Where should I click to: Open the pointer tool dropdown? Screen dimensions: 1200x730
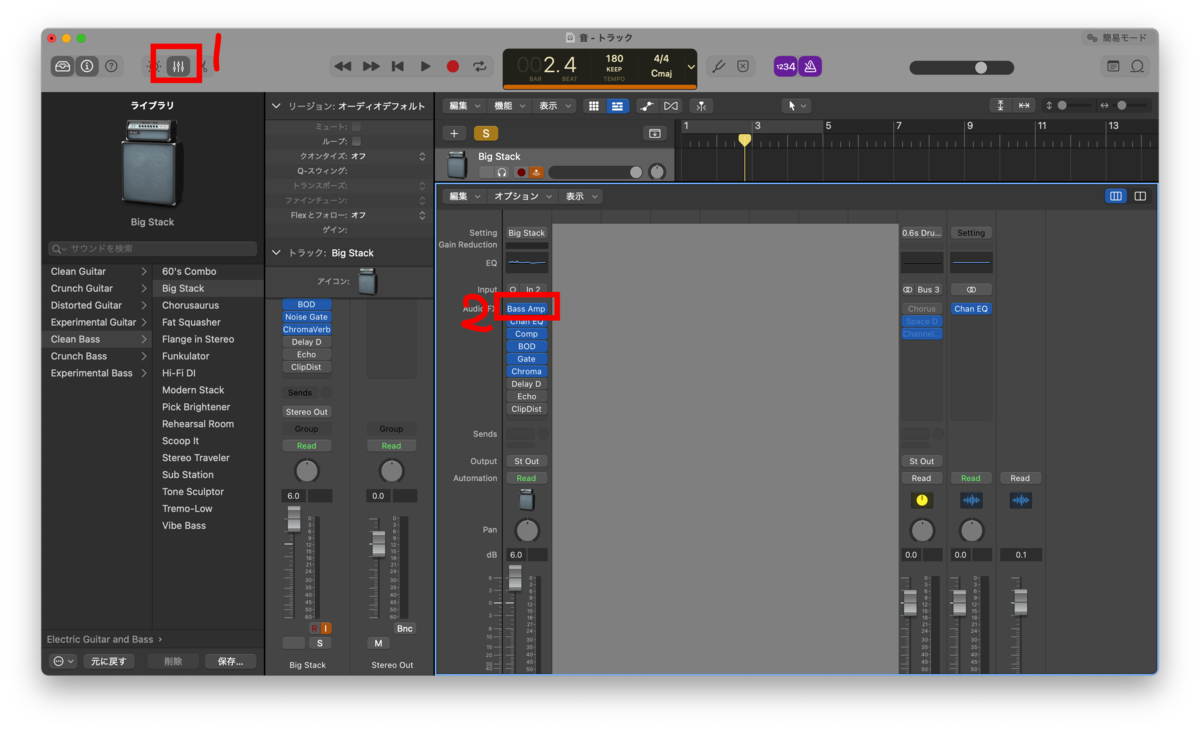click(x=796, y=106)
